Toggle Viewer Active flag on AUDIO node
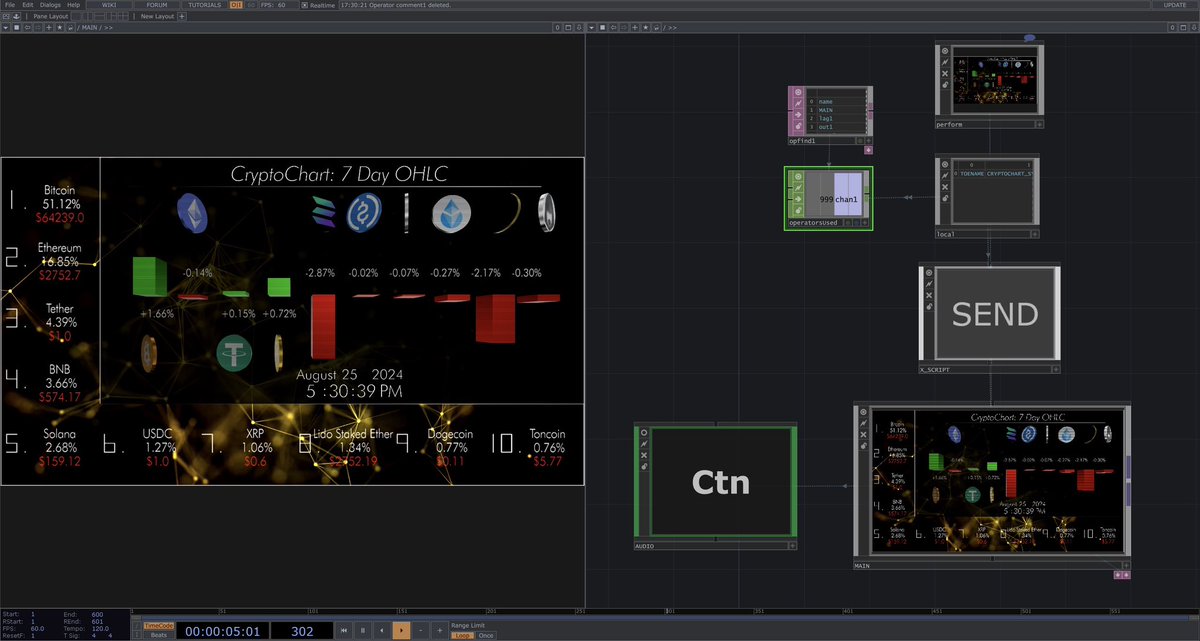 644,432
